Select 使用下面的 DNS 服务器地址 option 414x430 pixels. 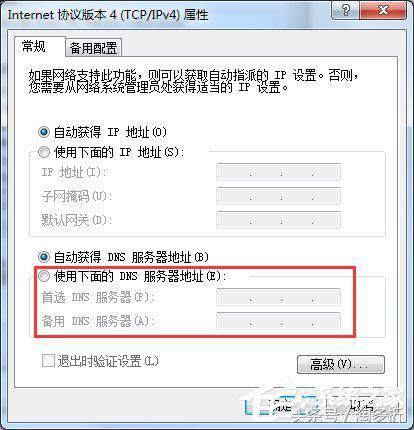[x=44, y=276]
